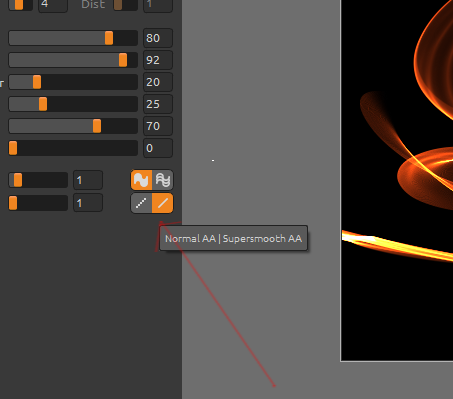
Task: Click the value field showing 20
Action: pyautogui.click(x=158, y=82)
